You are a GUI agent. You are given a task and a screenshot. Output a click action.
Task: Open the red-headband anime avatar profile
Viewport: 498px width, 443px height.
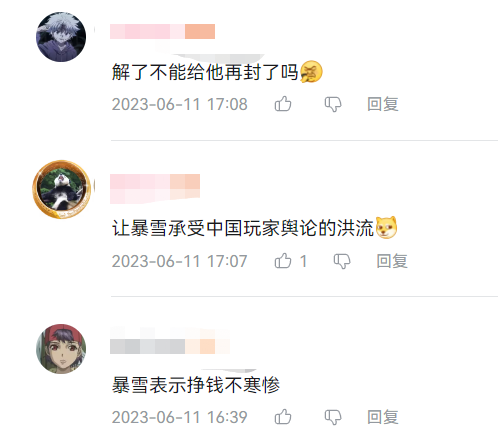point(61,349)
